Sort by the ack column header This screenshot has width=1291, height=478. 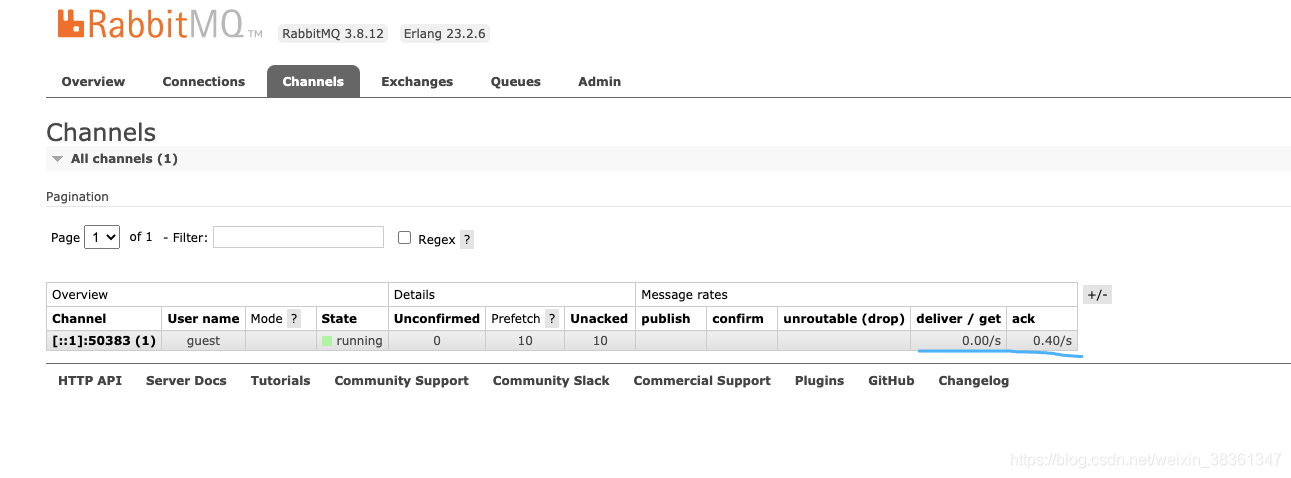click(1023, 319)
